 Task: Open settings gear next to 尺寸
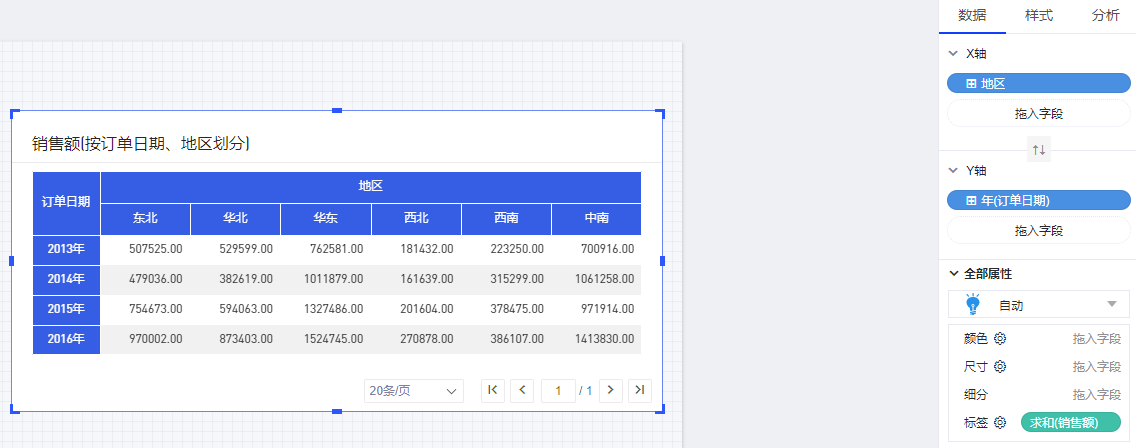click(999, 367)
